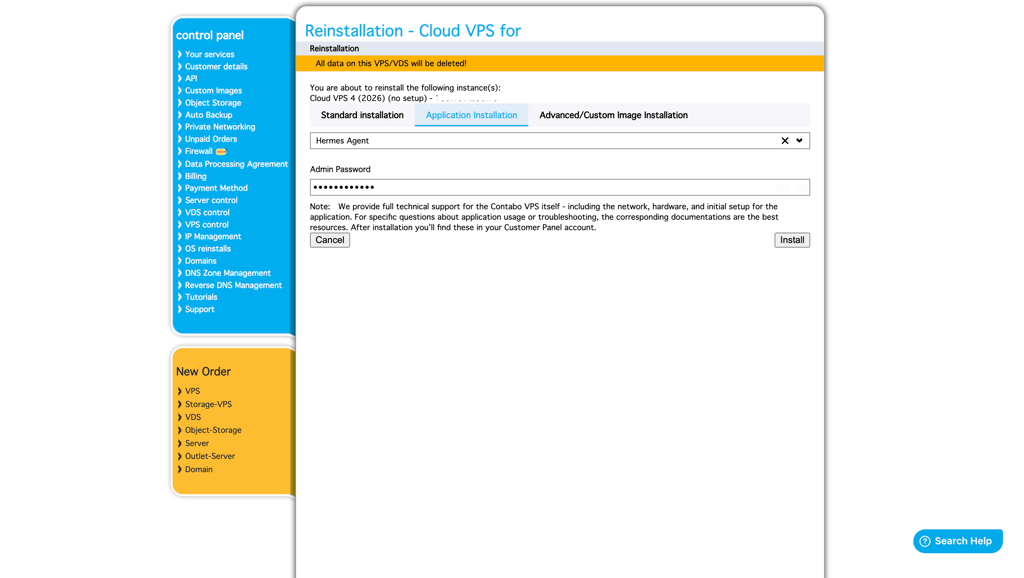
Task: Go to Your services
Action: [209, 54]
